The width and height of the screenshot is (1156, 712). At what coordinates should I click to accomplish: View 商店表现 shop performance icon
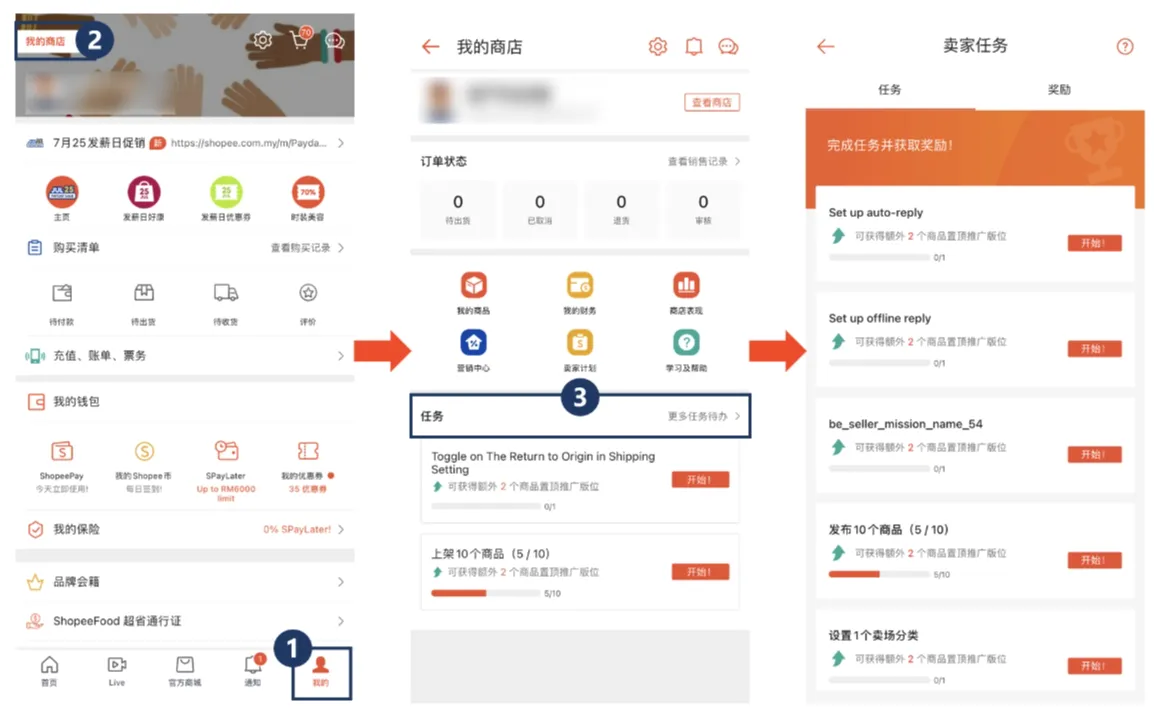[x=685, y=285]
